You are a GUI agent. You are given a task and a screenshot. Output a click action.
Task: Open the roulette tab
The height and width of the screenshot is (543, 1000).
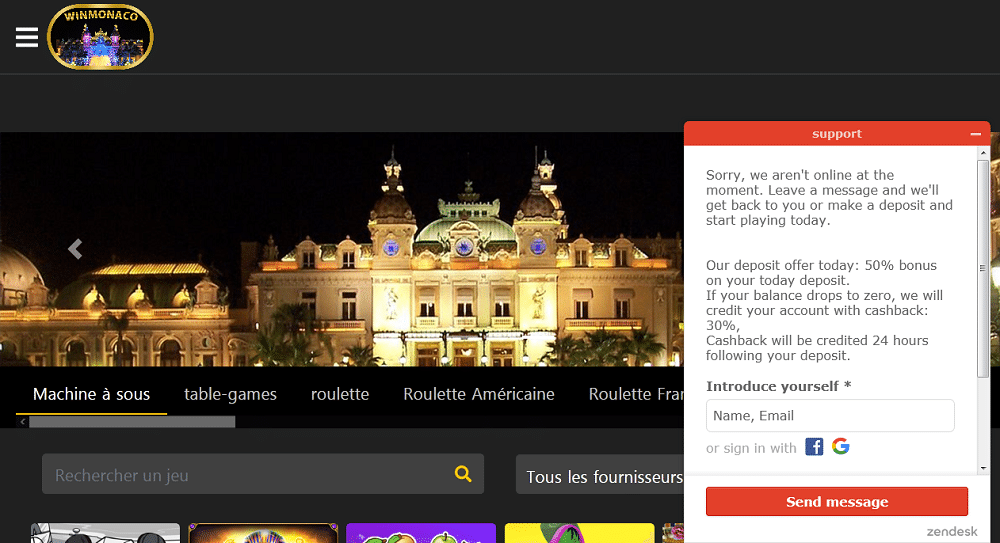[x=340, y=394]
